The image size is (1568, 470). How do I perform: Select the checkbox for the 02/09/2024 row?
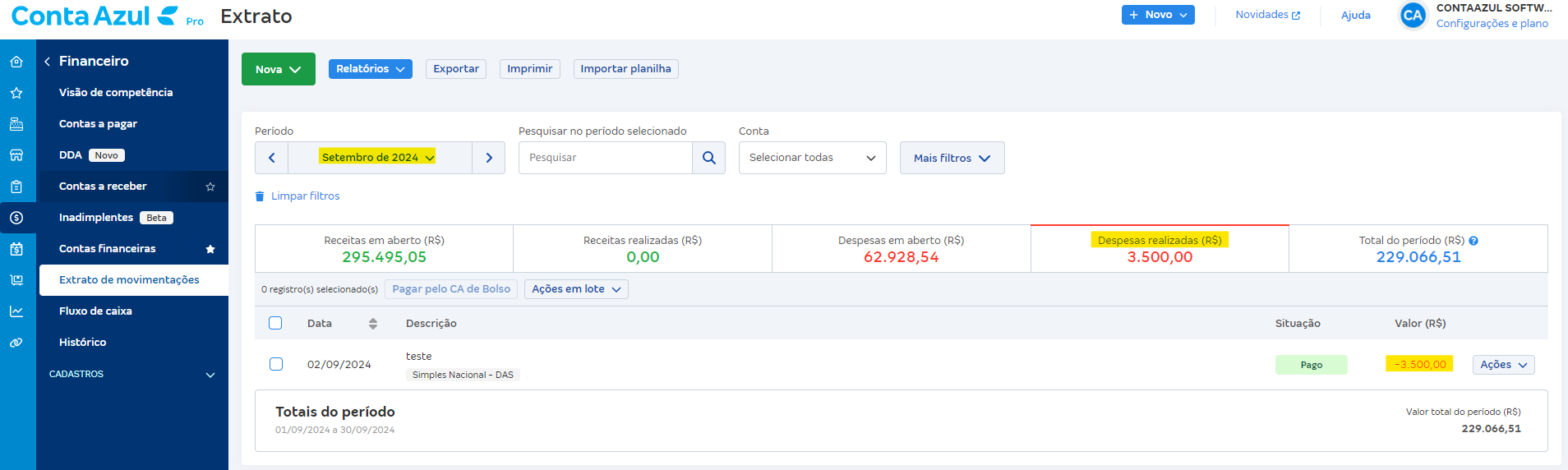[276, 364]
